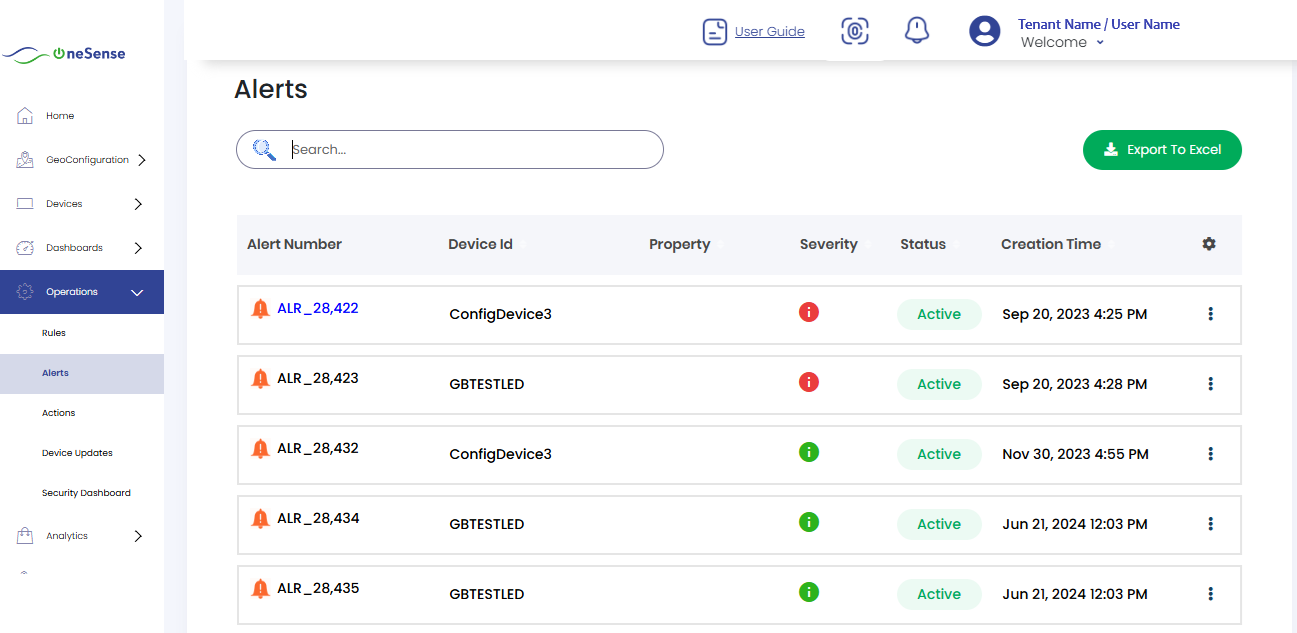Open the Welcome user dropdown
Image resolution: width=1297 pixels, height=633 pixels.
tap(1062, 43)
